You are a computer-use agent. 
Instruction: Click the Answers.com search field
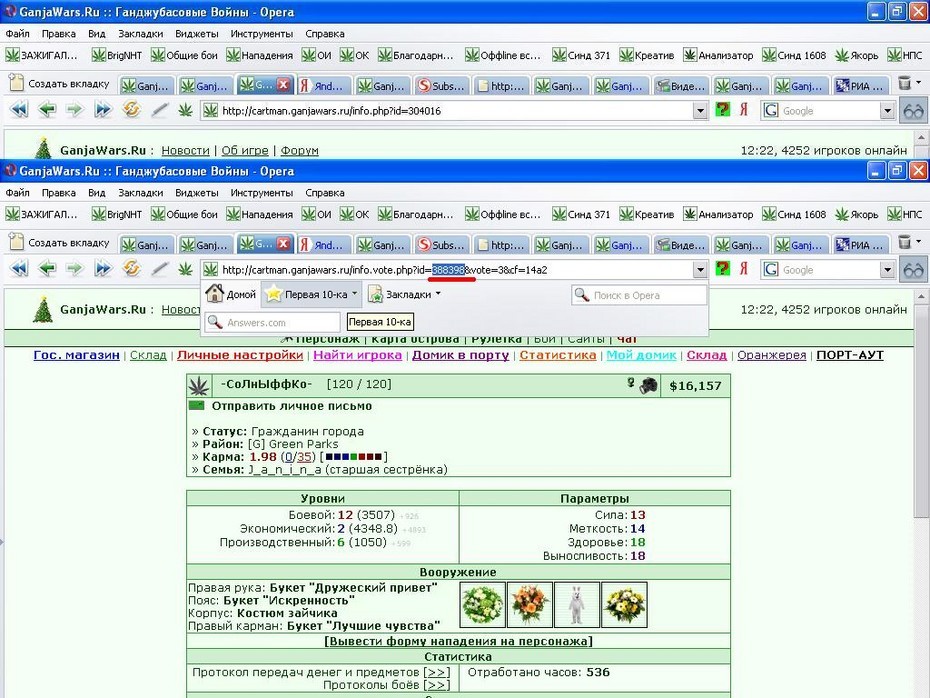pyautogui.click(x=273, y=322)
